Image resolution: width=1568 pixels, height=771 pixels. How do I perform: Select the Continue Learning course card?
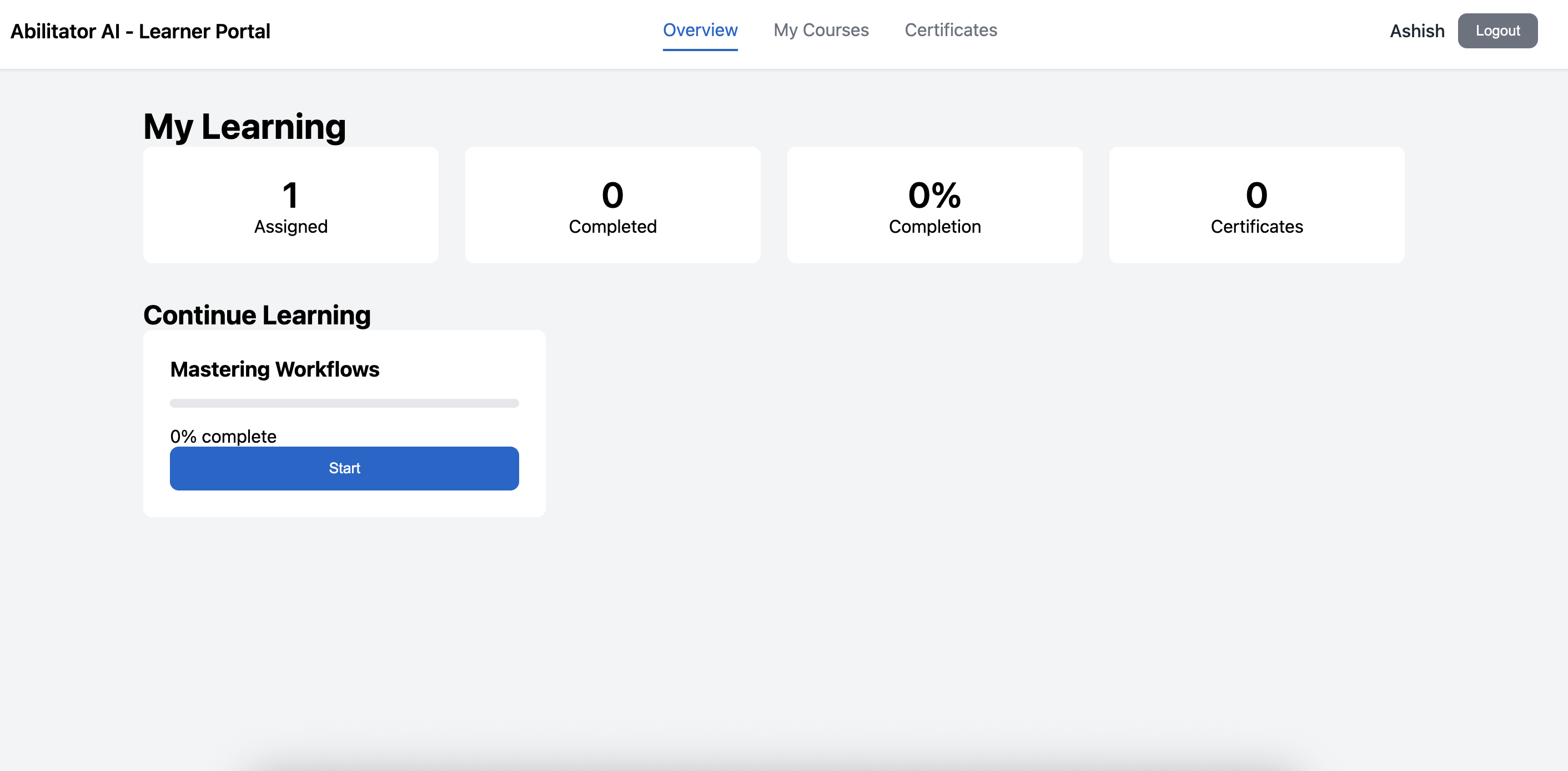(344, 423)
